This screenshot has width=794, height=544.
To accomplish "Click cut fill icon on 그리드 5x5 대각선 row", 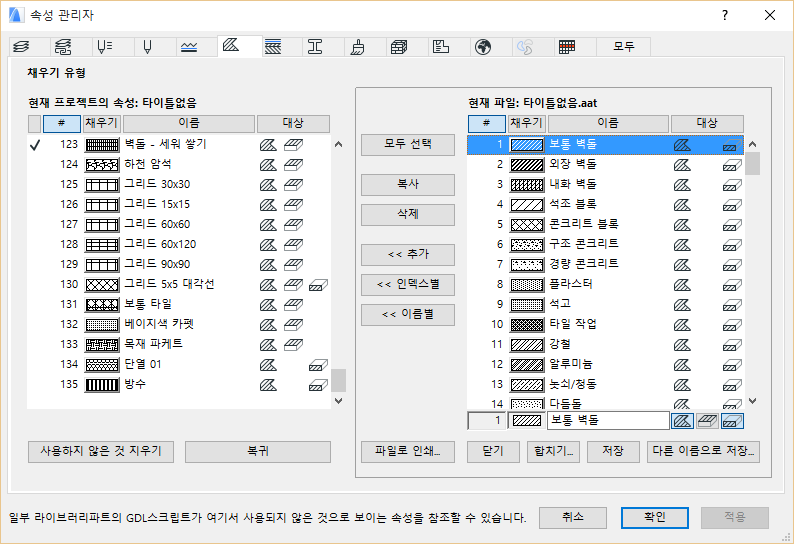I will (318, 285).
